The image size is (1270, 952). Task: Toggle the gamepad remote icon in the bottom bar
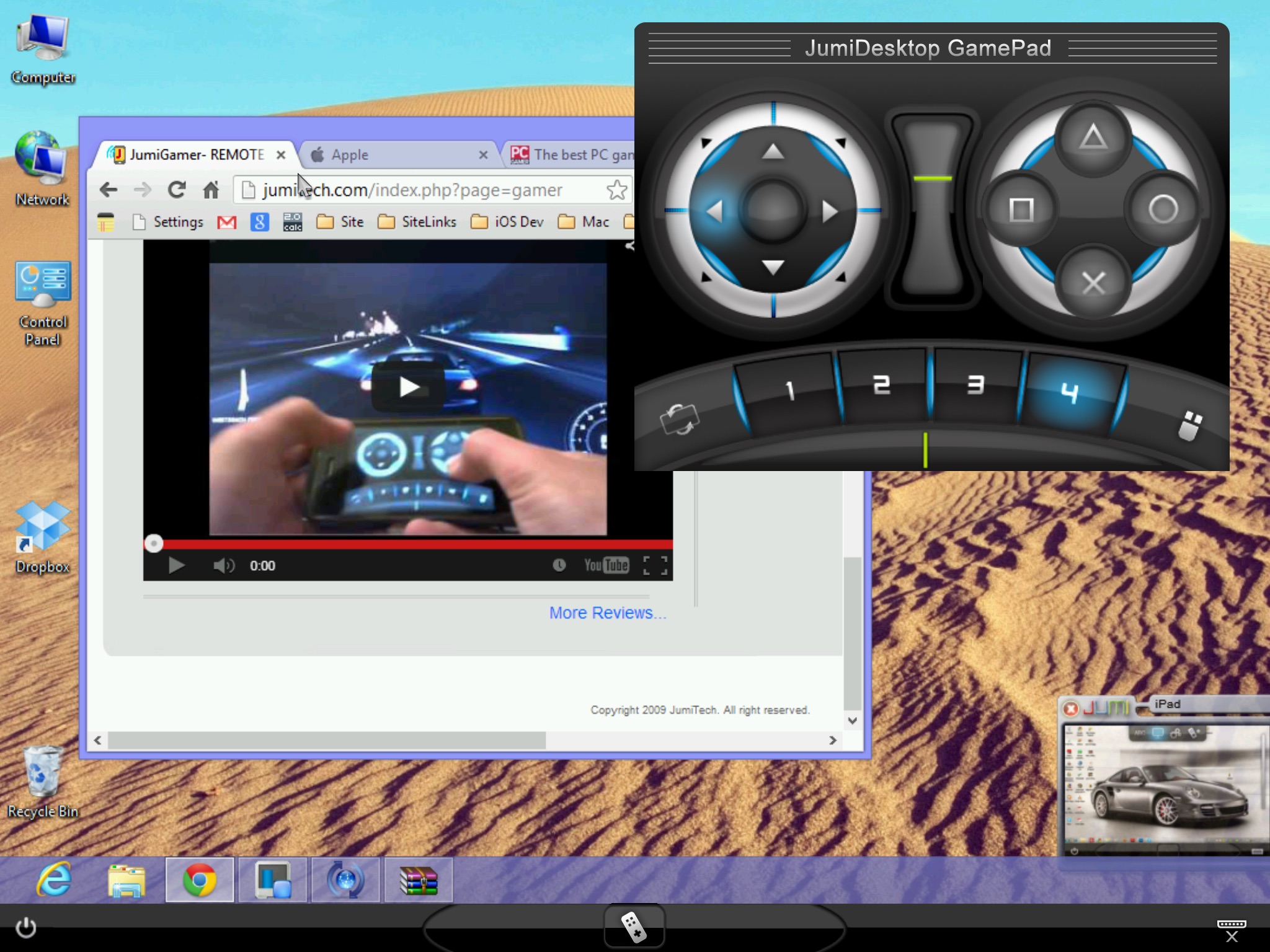(x=634, y=927)
